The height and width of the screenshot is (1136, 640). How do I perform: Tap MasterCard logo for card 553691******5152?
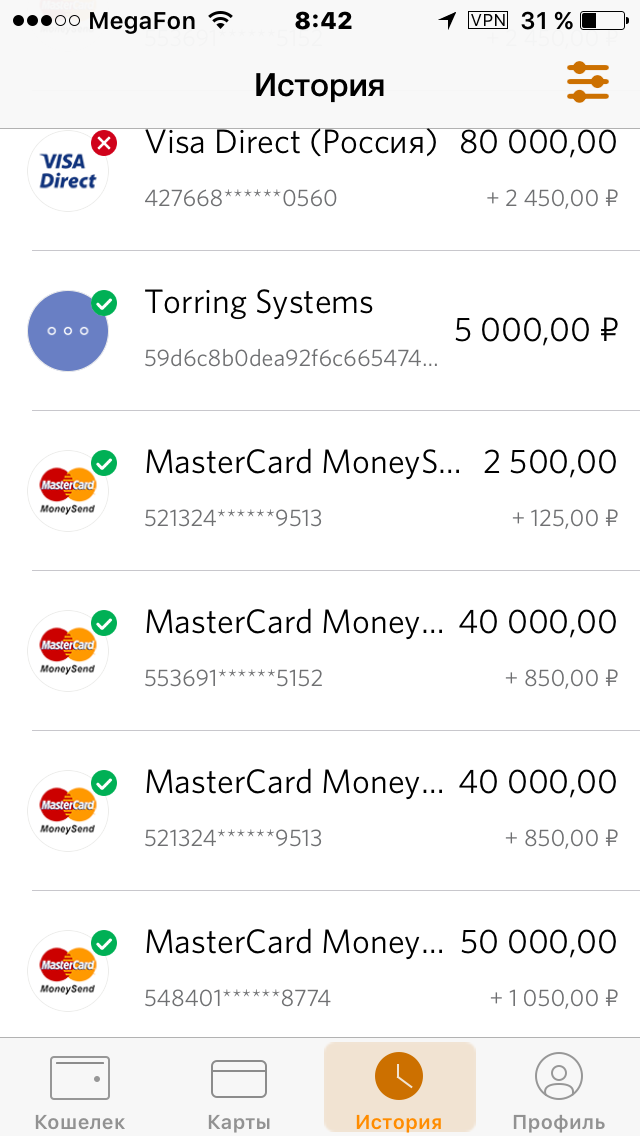click(68, 651)
